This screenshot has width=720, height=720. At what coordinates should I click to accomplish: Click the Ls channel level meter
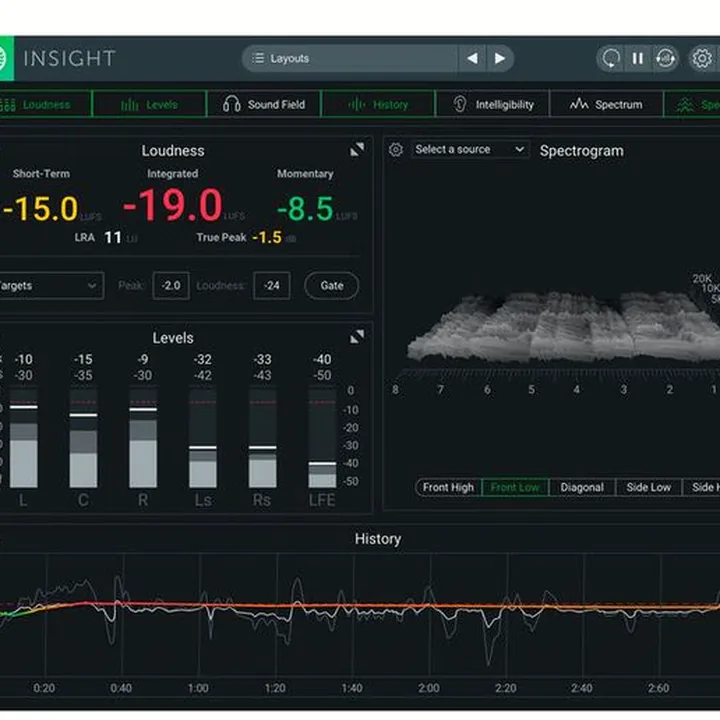point(202,438)
